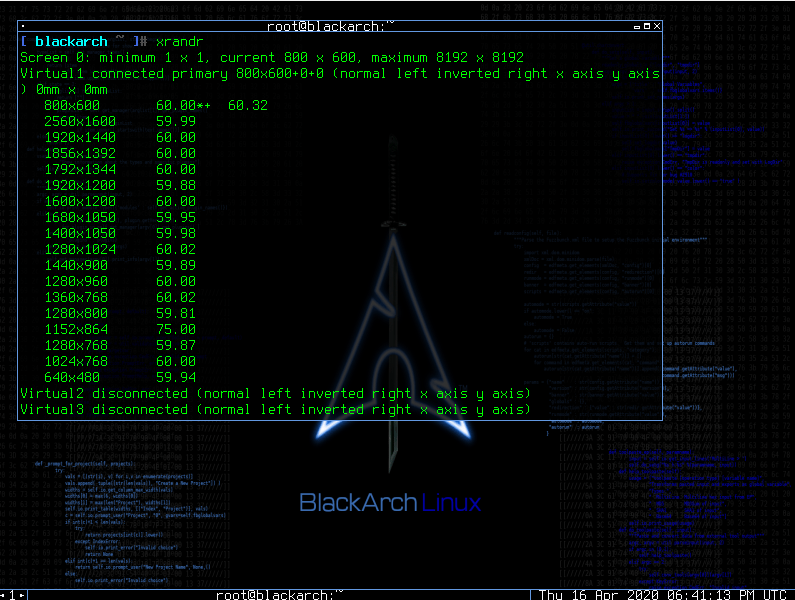Select the 1360x768 resolution entry
795x600 pixels.
[x=76, y=297]
